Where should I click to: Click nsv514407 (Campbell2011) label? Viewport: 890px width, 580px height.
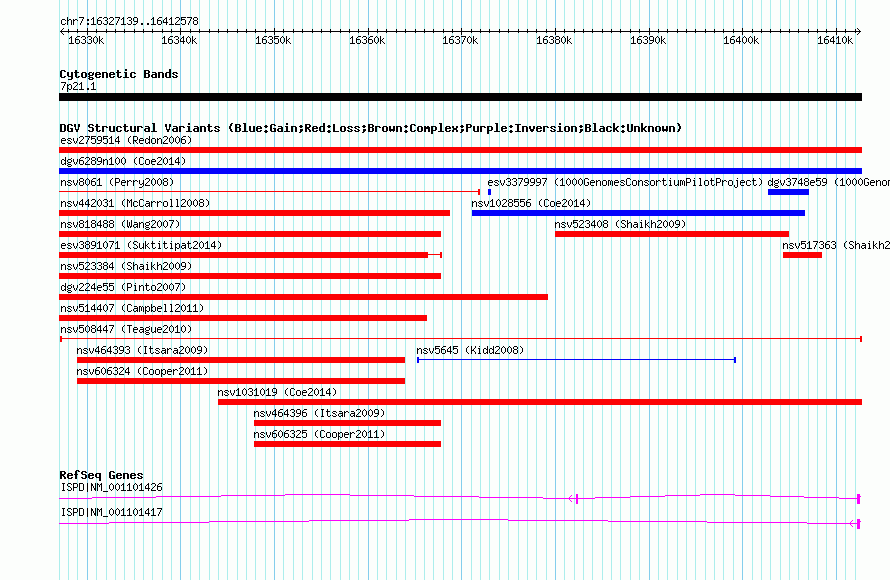(x=132, y=308)
